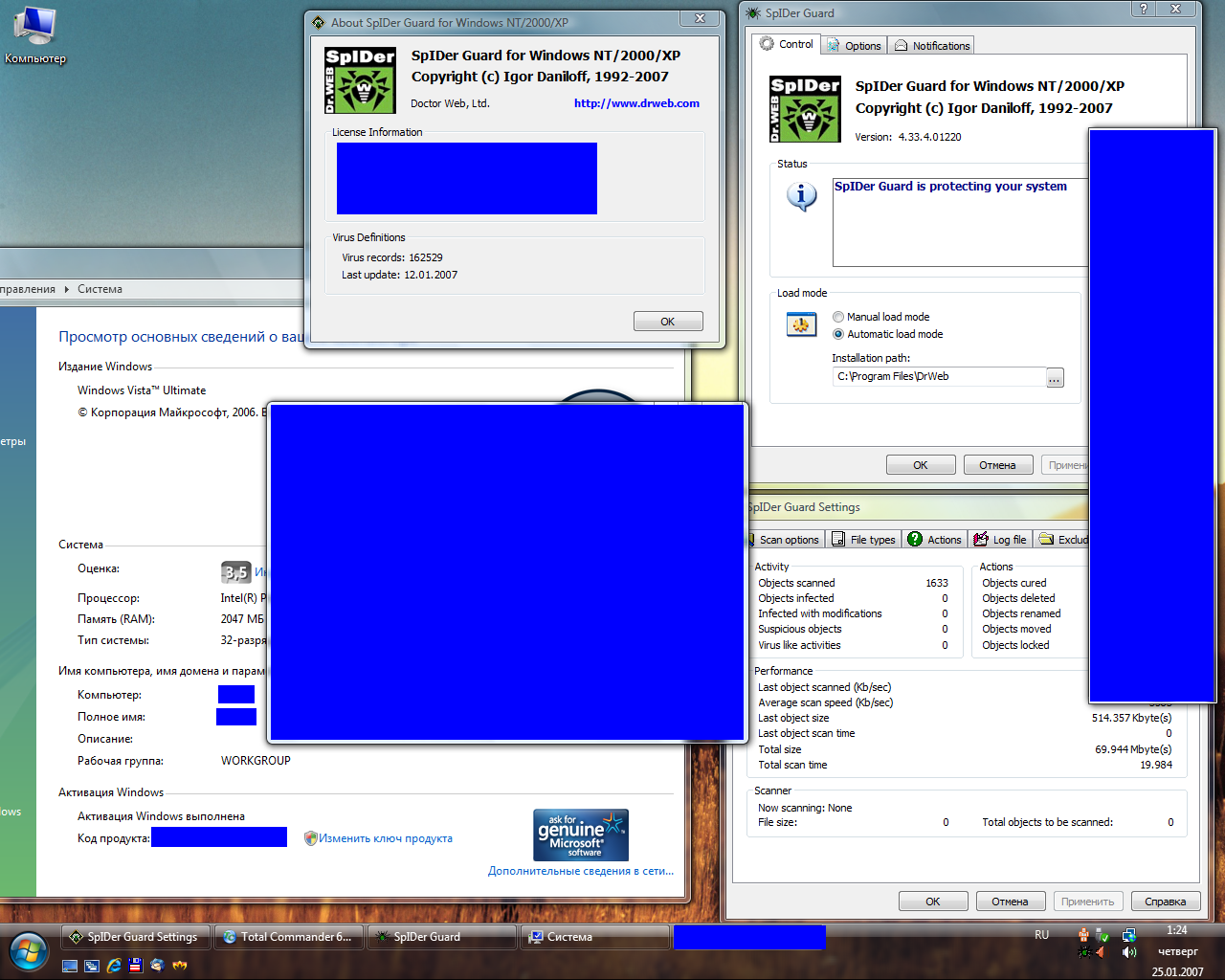Open the Windows Start orb
The image size is (1225, 980).
(x=28, y=951)
